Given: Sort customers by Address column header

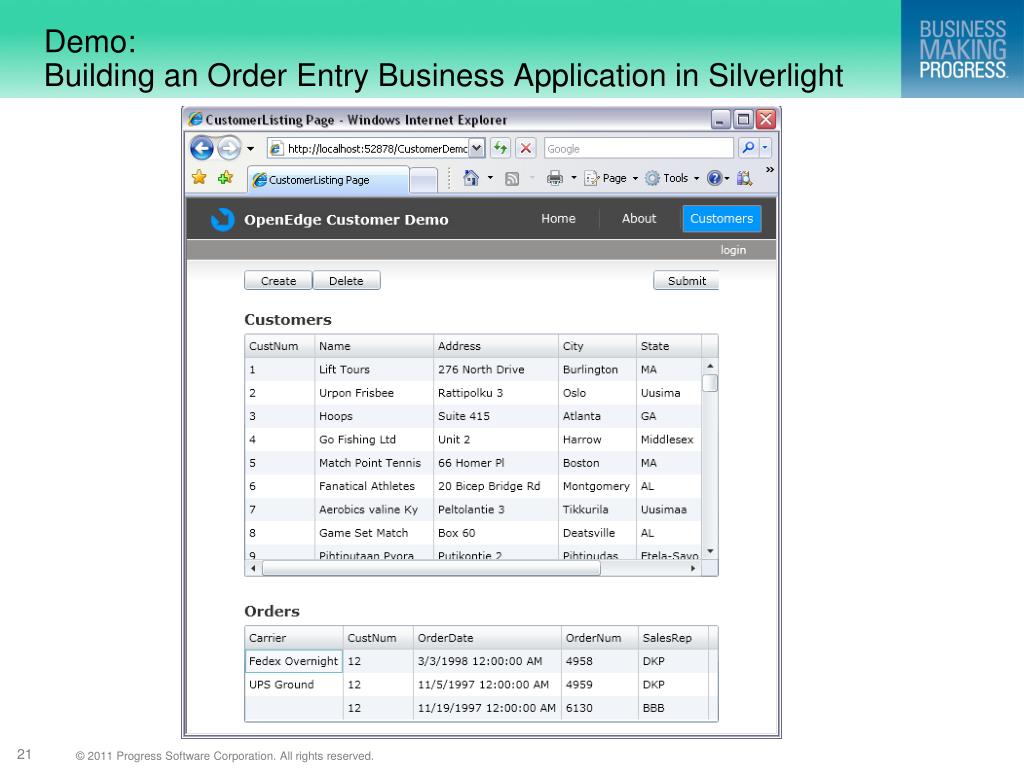Looking at the screenshot, I should pos(496,346).
